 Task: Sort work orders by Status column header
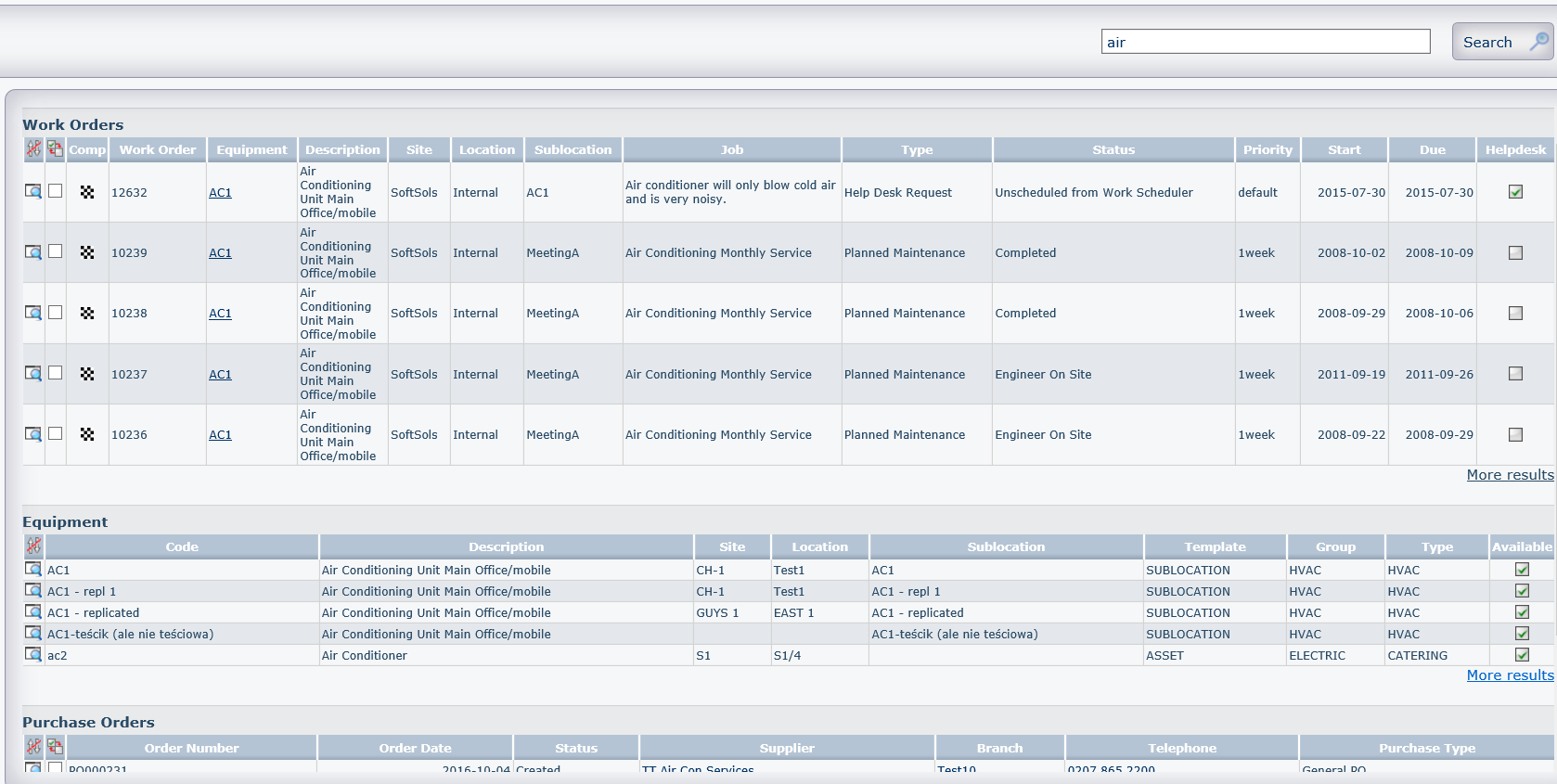tap(1113, 149)
